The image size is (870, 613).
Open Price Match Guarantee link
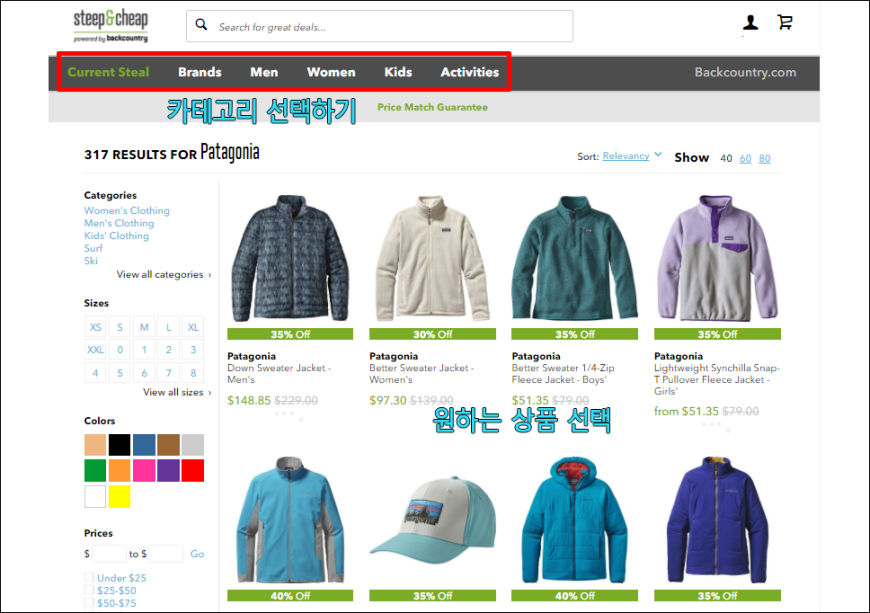pos(433,107)
